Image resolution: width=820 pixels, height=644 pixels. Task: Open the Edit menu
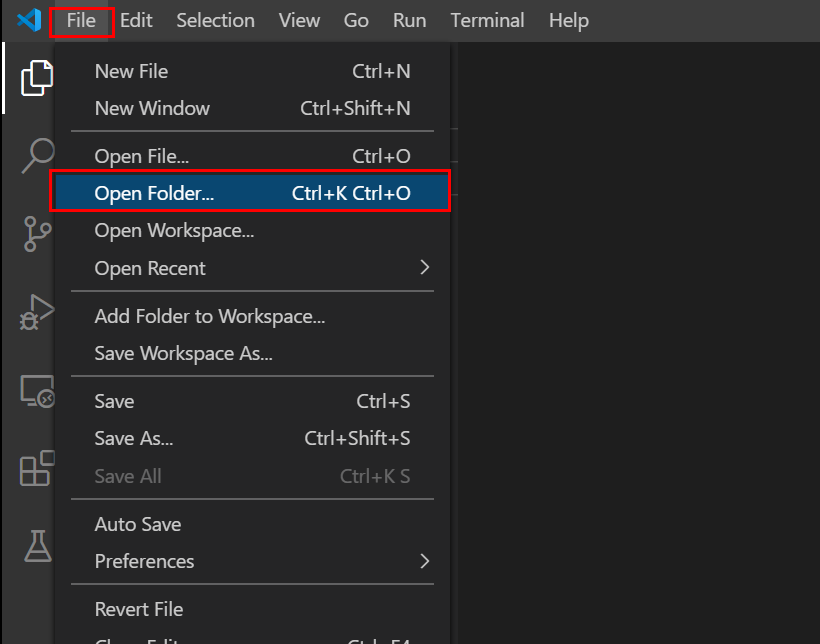[x=136, y=20]
